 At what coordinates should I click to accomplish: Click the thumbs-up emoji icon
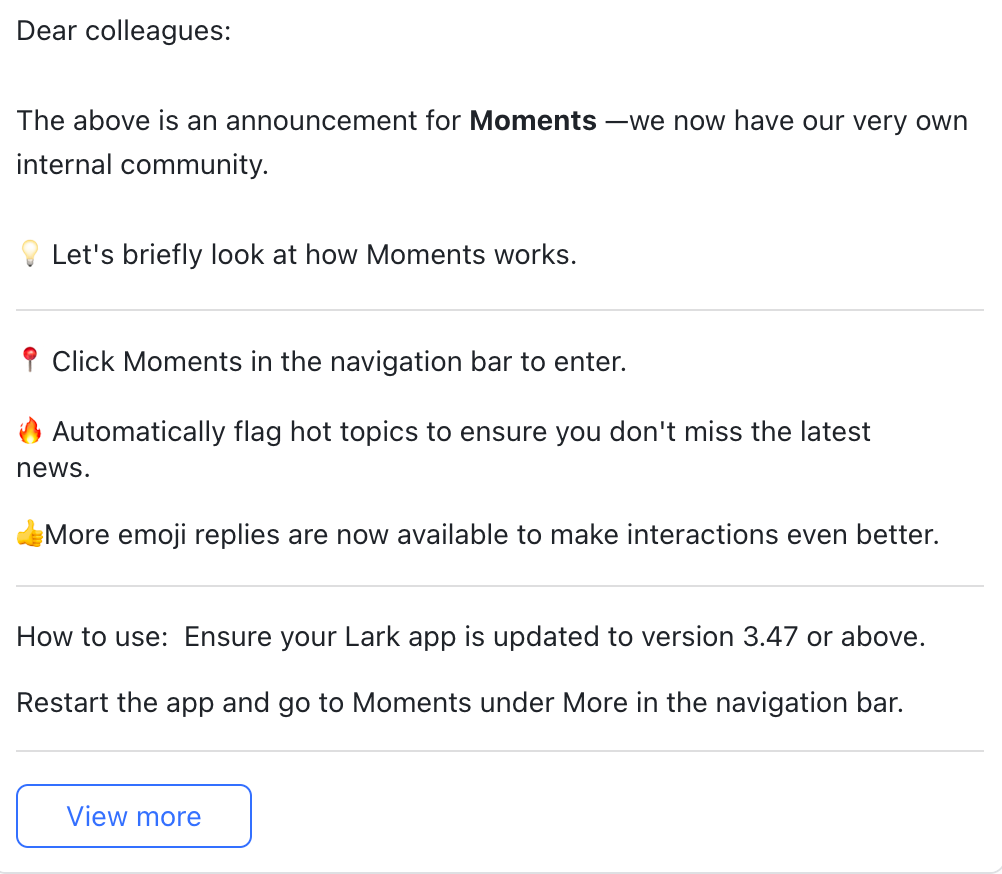pos(27,534)
